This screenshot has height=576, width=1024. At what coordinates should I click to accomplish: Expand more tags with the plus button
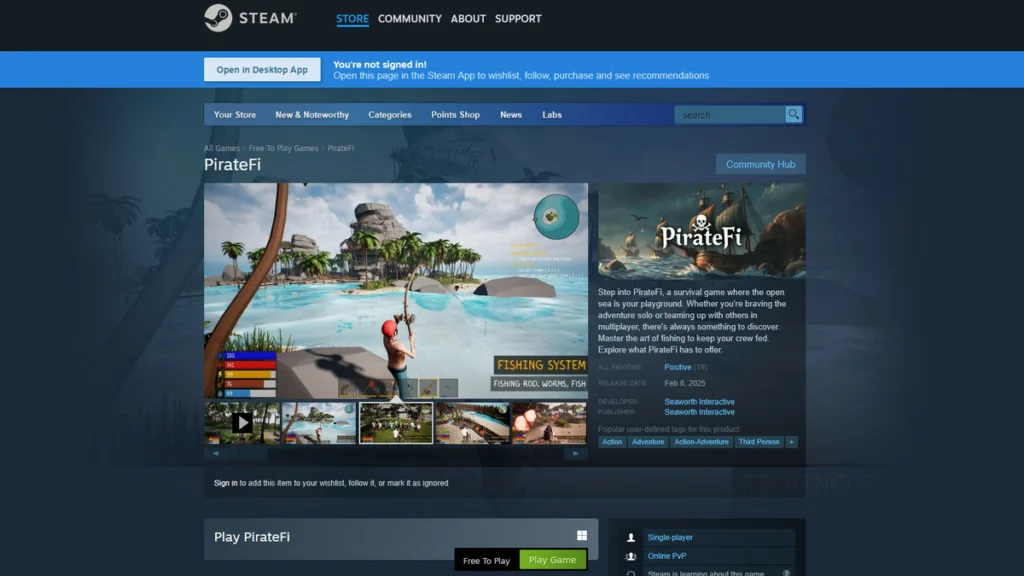click(791, 442)
